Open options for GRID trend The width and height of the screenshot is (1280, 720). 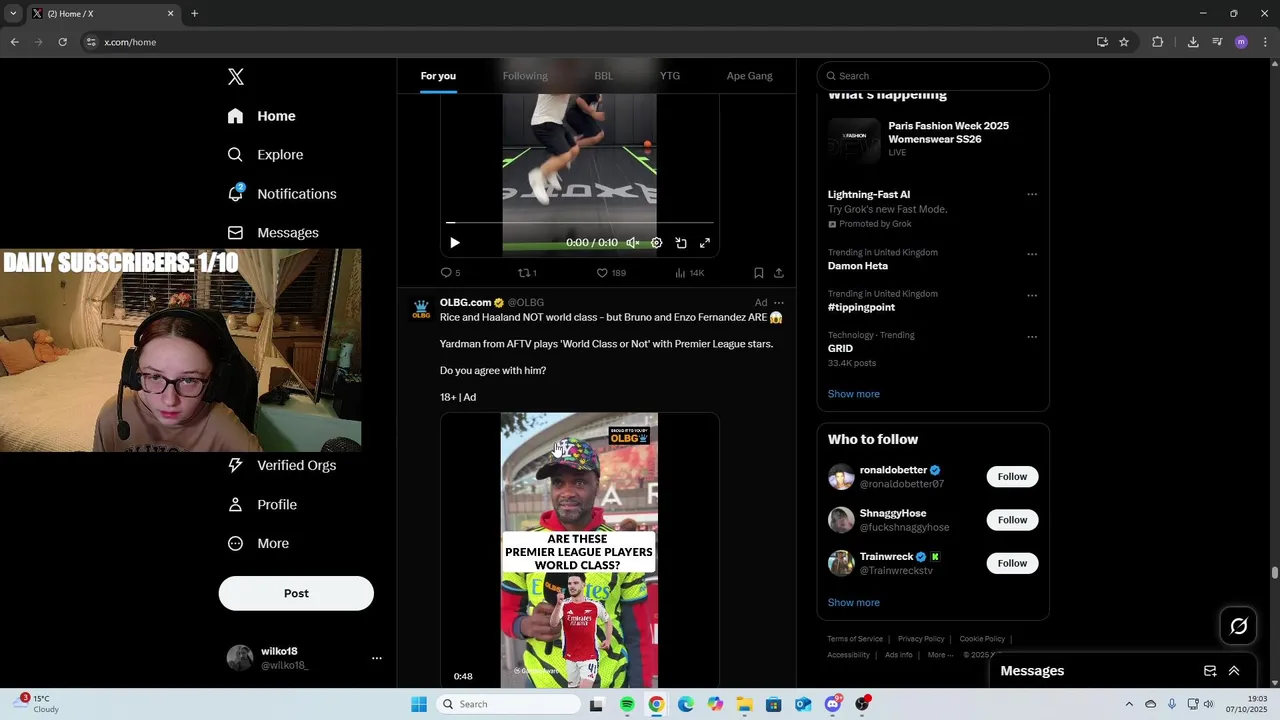(1032, 337)
